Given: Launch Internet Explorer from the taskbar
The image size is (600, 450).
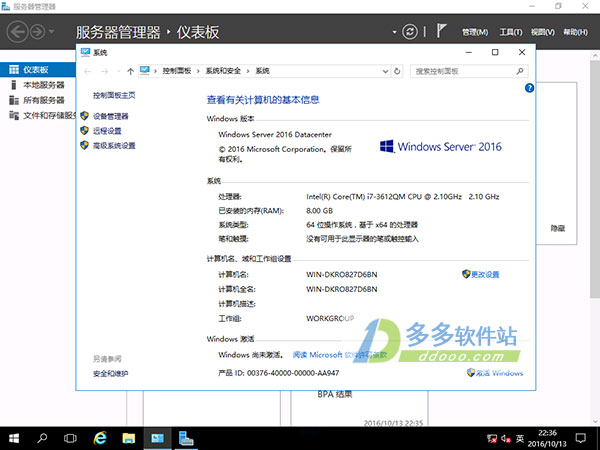Looking at the screenshot, I should tap(100, 438).
